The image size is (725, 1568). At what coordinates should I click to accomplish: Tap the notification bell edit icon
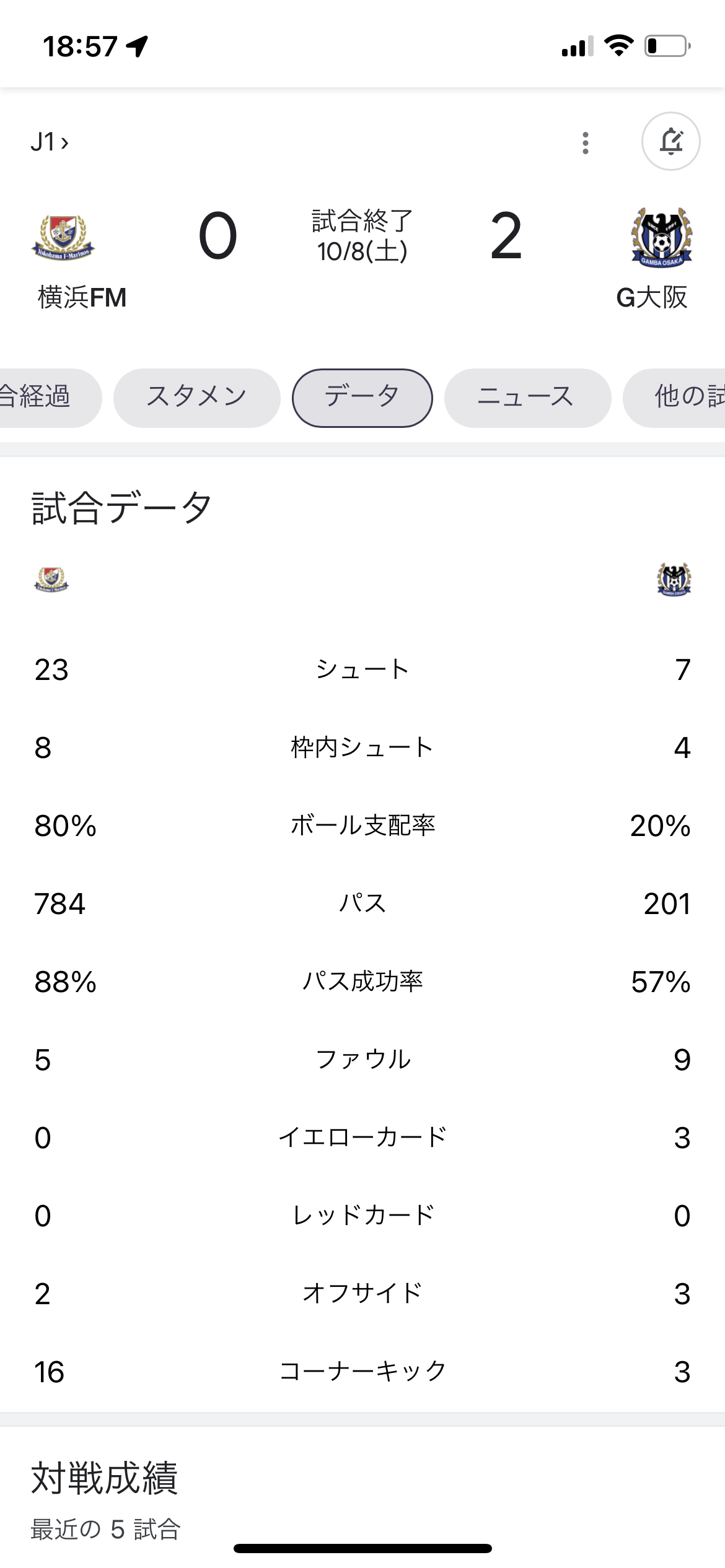click(x=670, y=142)
